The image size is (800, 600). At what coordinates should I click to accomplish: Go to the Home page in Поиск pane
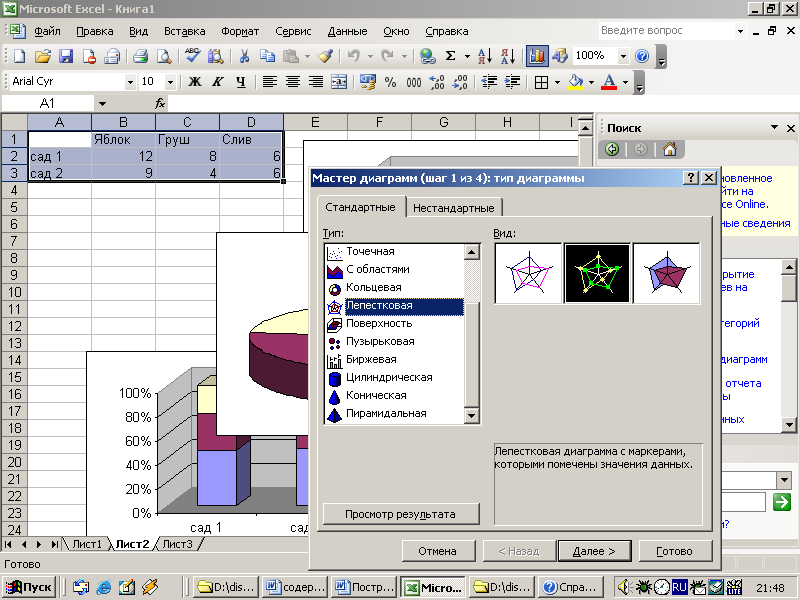pos(670,149)
